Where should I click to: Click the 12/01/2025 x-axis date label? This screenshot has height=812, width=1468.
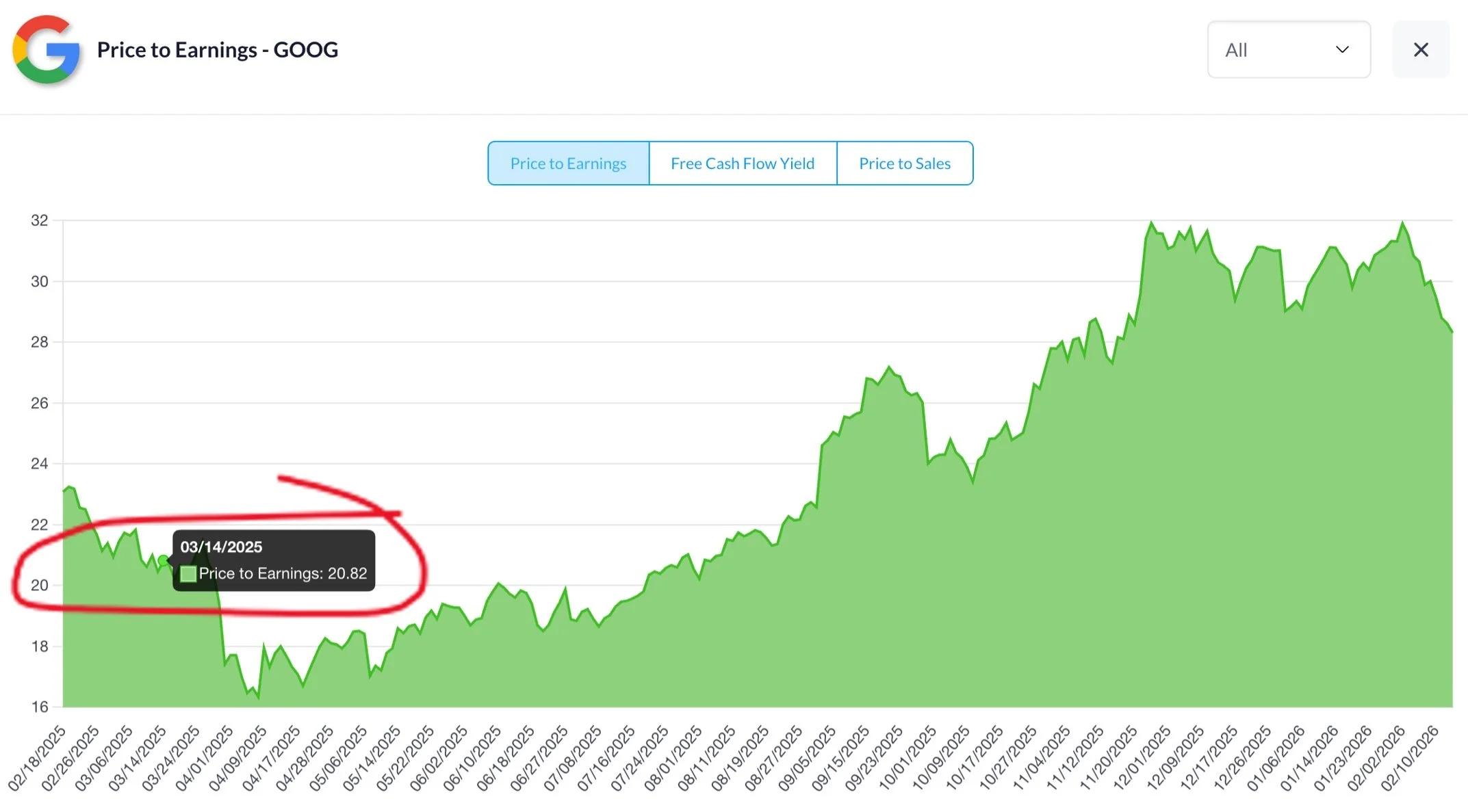pyautogui.click(x=1142, y=758)
